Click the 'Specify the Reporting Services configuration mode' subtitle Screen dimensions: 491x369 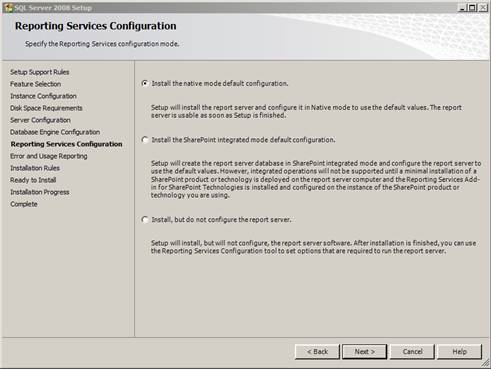(x=102, y=44)
